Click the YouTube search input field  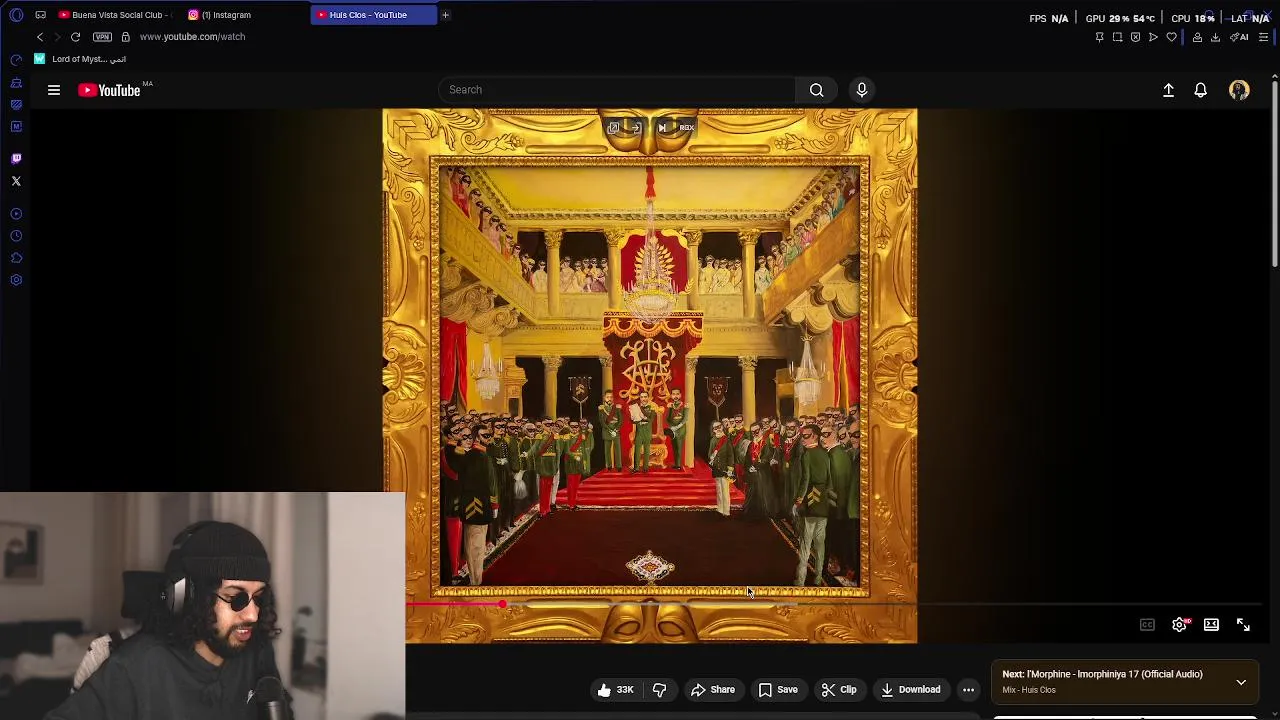coord(617,90)
